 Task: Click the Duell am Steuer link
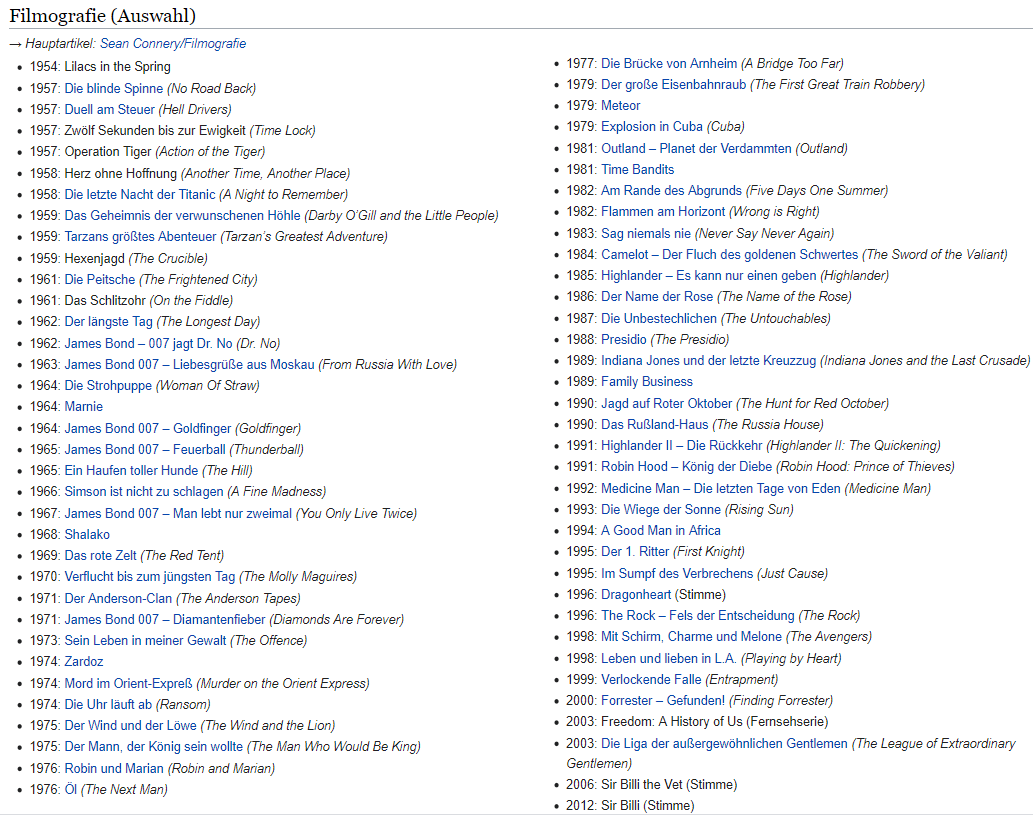pos(109,109)
